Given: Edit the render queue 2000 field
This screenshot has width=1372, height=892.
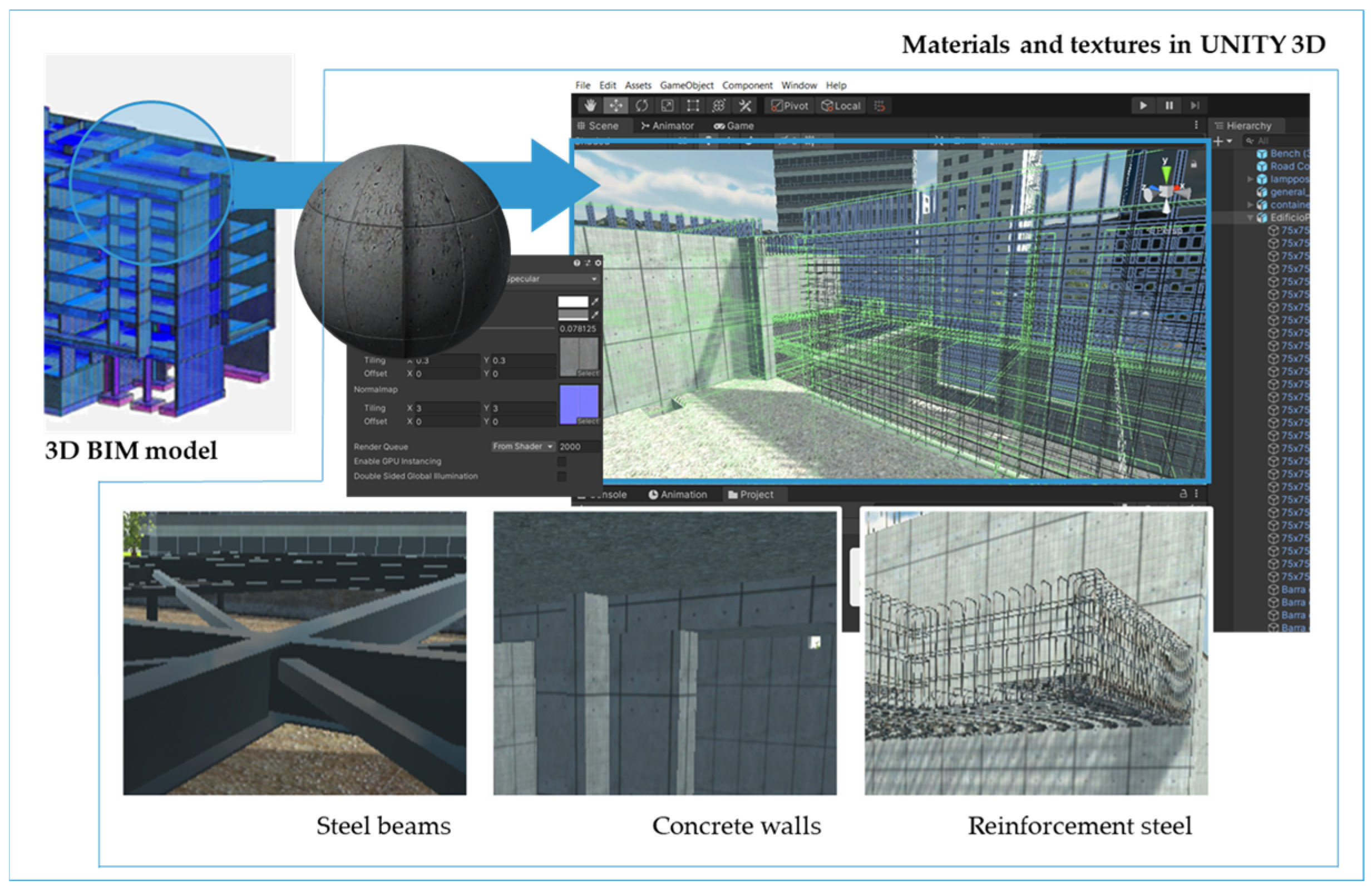Looking at the screenshot, I should (x=579, y=447).
